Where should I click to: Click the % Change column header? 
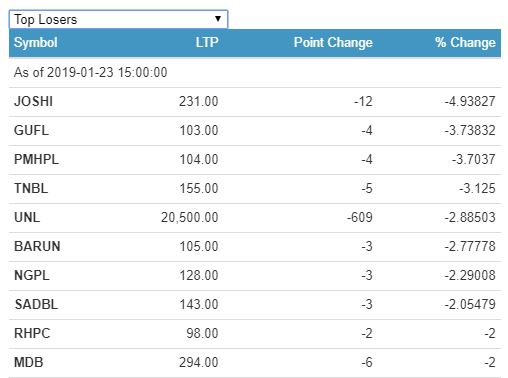pos(465,43)
